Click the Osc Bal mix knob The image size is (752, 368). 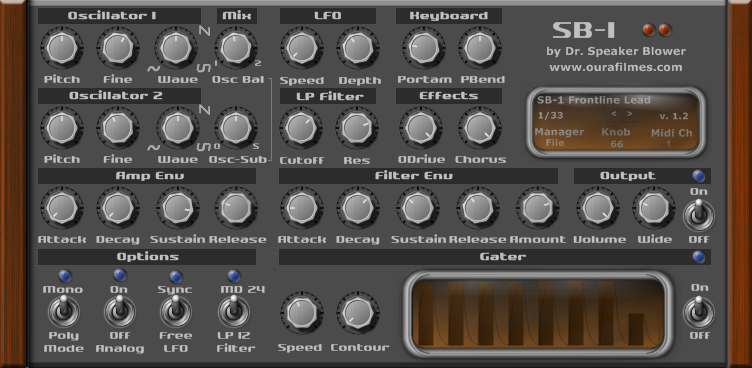[x=236, y=48]
